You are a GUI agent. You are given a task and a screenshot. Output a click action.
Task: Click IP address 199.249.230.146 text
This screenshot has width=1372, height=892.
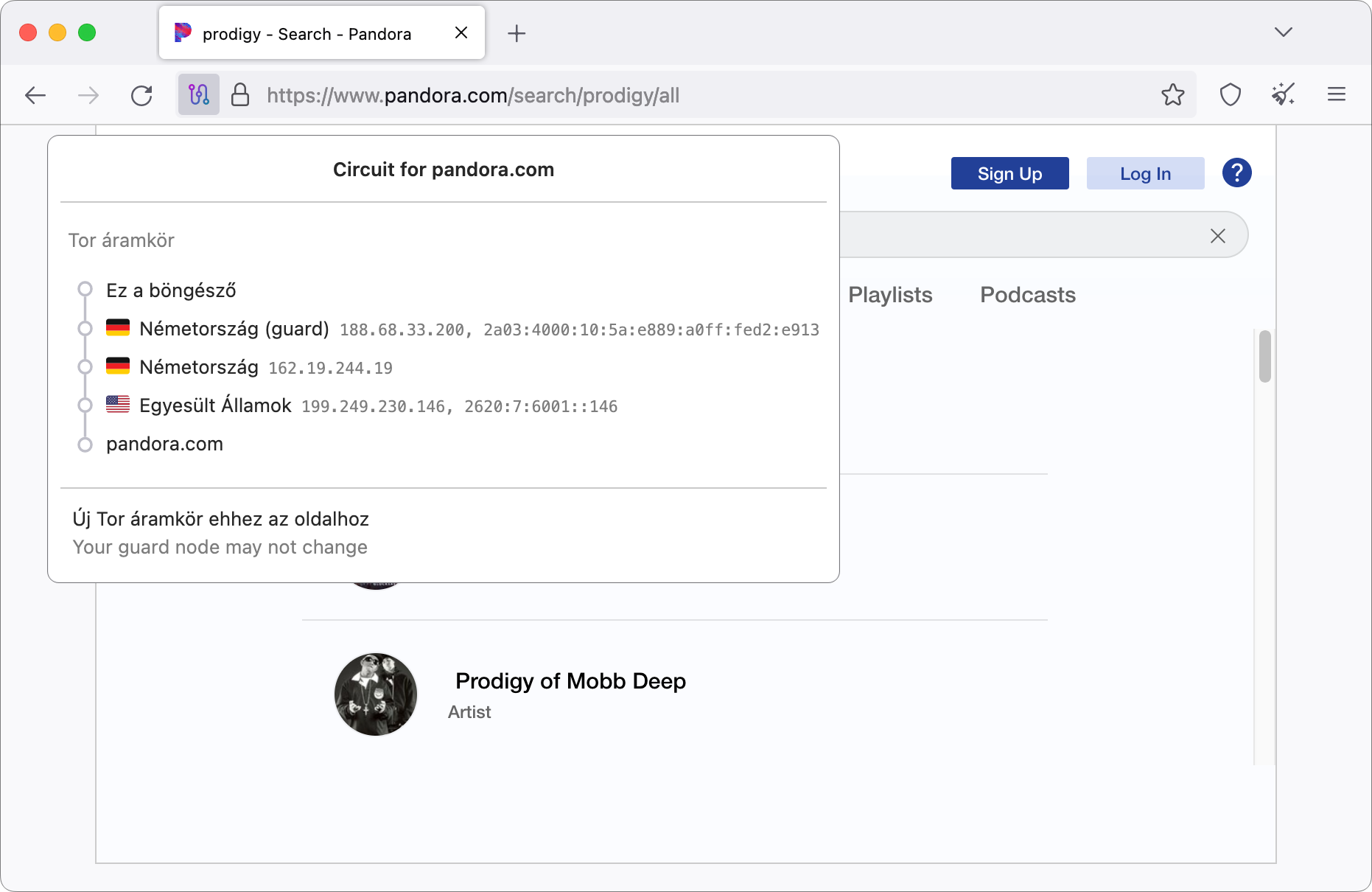(x=374, y=407)
